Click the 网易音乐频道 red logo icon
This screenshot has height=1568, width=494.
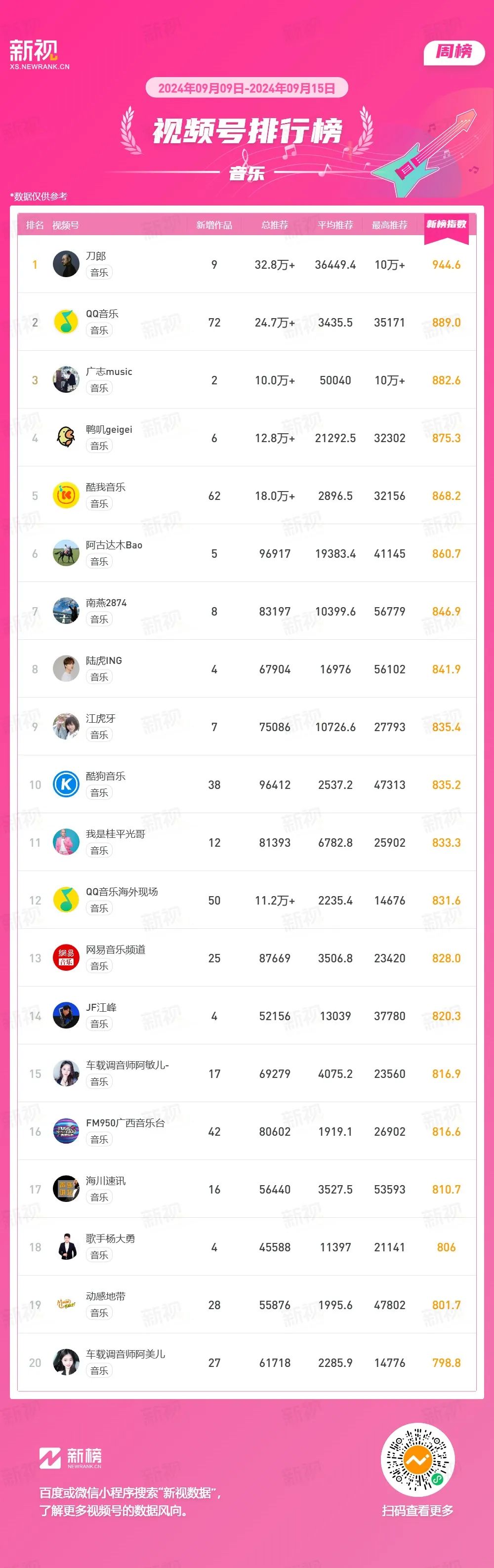(x=66, y=958)
